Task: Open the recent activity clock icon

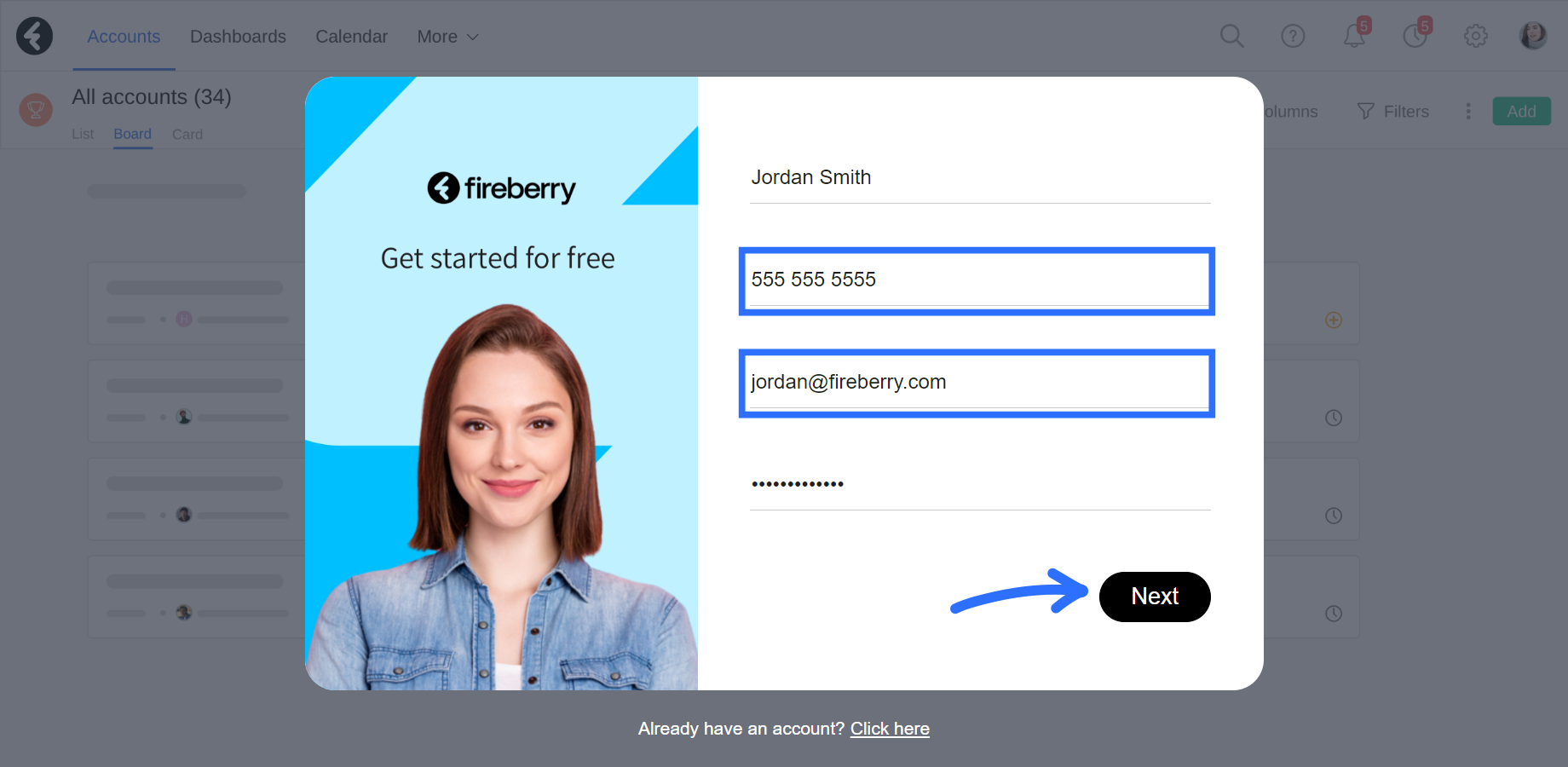Action: [x=1415, y=36]
